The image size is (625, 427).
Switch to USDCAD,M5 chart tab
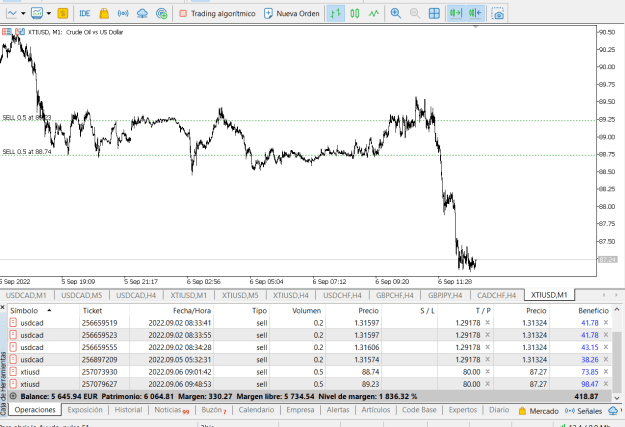coord(81,295)
